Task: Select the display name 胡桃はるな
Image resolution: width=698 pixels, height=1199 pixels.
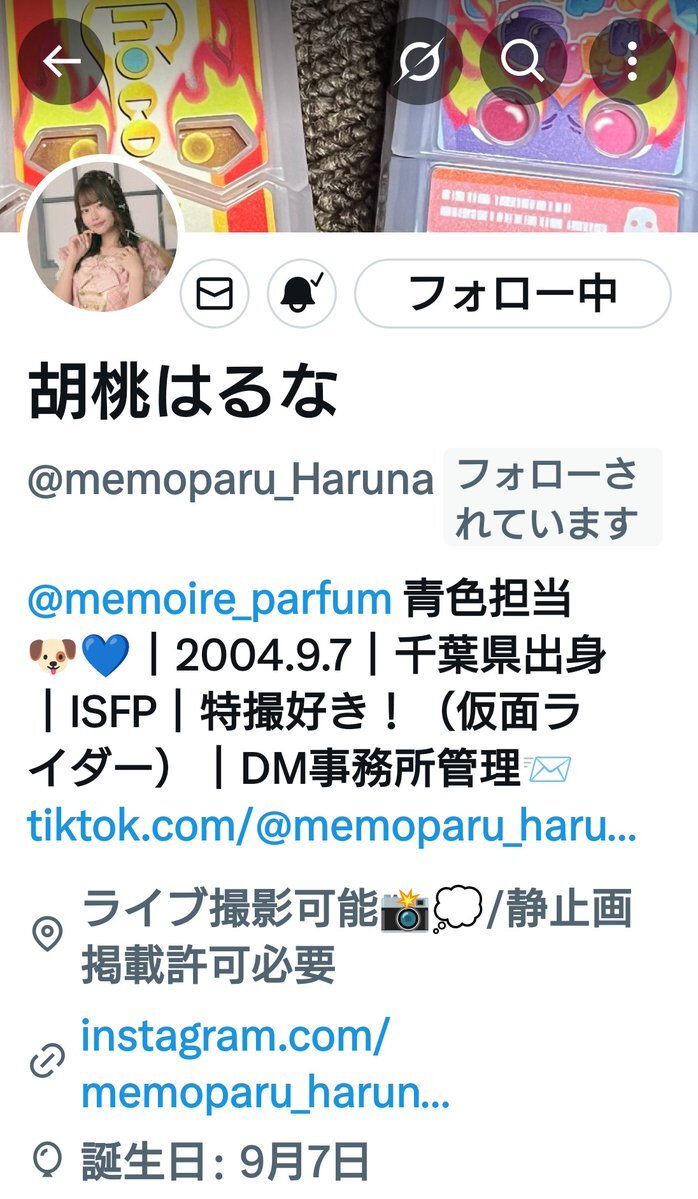Action: (x=183, y=394)
